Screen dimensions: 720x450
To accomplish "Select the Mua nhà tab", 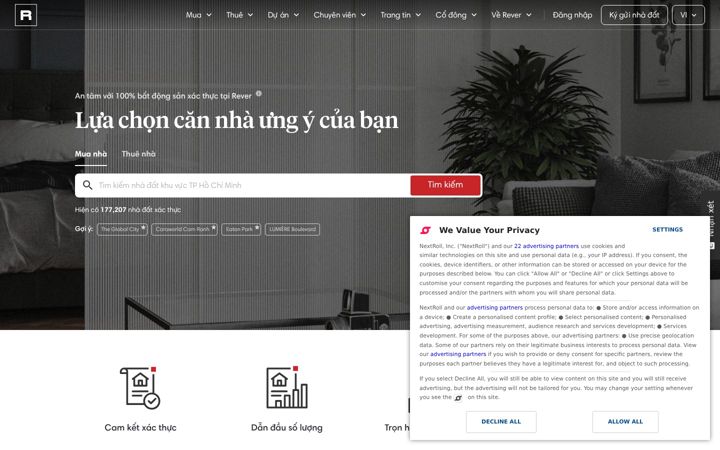I will tap(91, 154).
